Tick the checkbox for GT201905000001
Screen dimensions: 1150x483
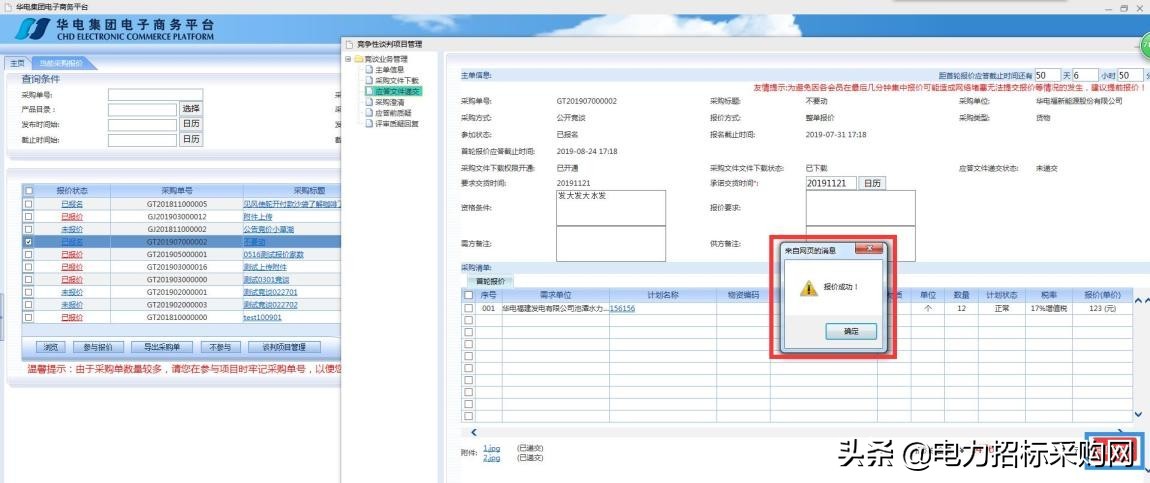[x=29, y=254]
